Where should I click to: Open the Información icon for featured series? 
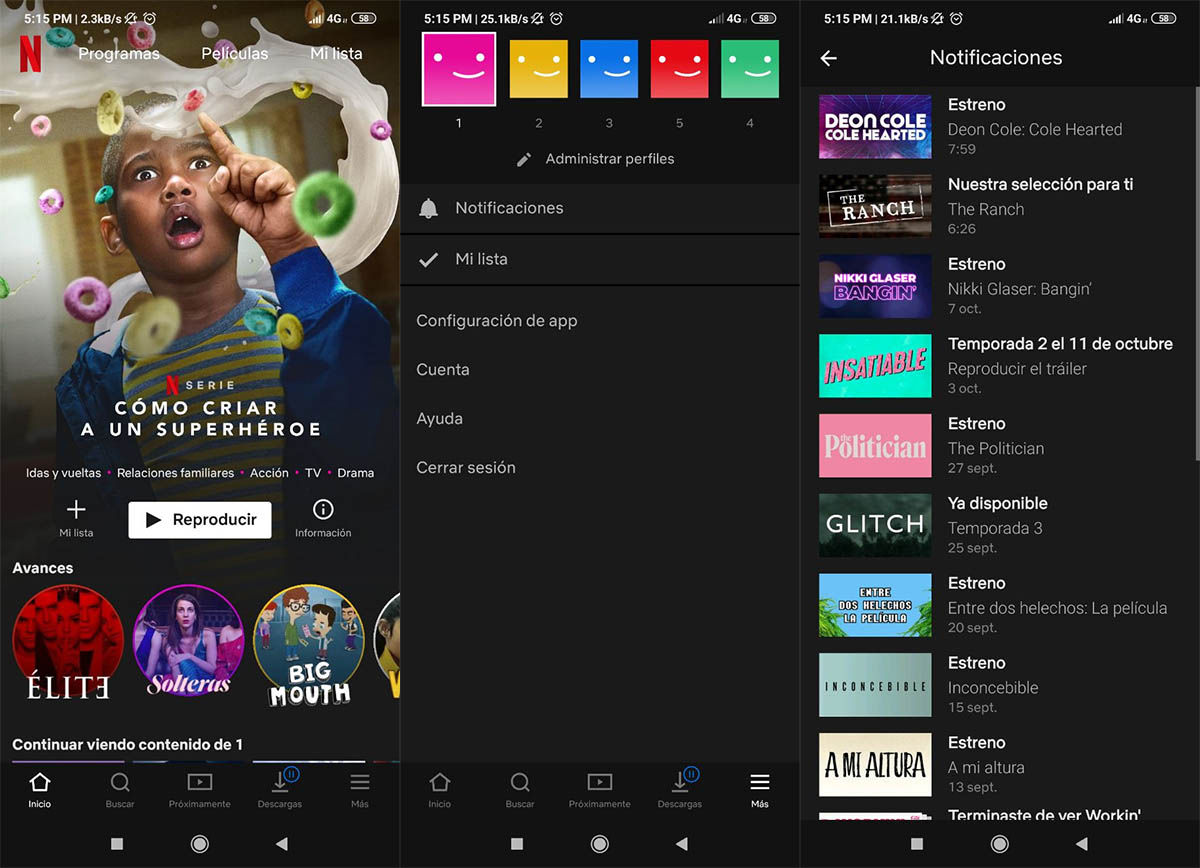tap(323, 519)
